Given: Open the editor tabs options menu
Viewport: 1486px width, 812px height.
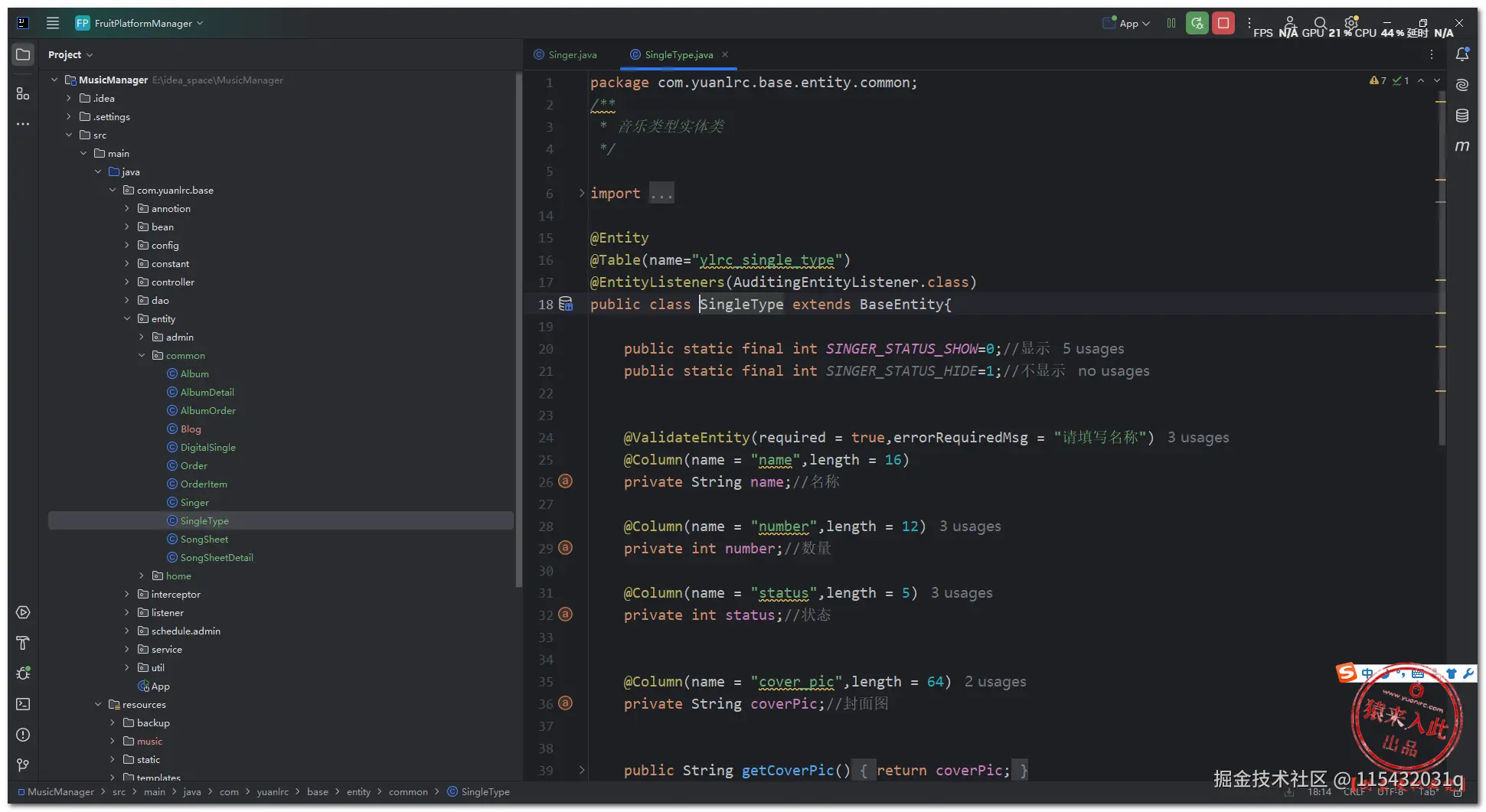Looking at the screenshot, I should (1432, 54).
